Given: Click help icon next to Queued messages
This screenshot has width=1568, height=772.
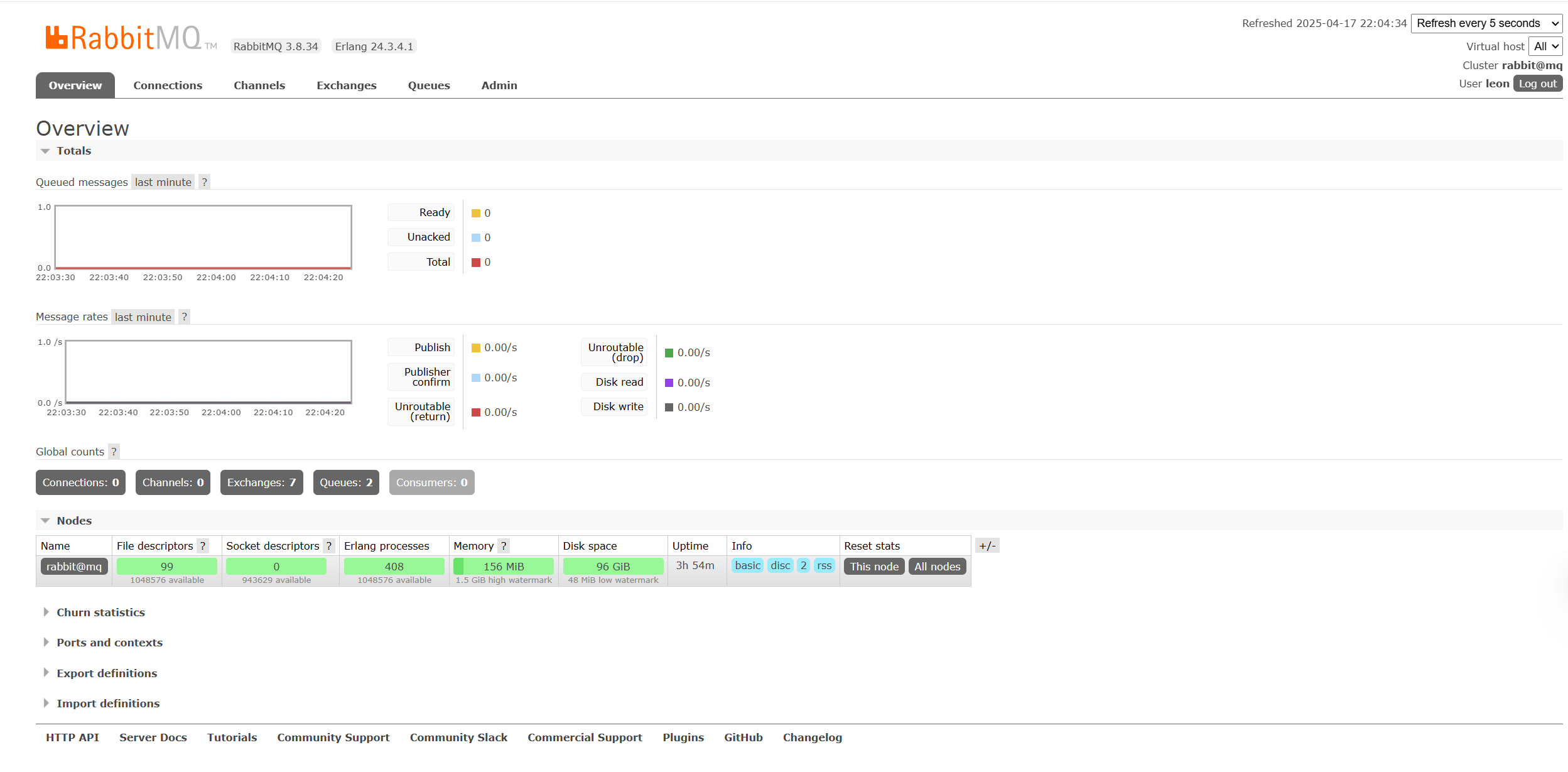Looking at the screenshot, I should click(x=204, y=182).
